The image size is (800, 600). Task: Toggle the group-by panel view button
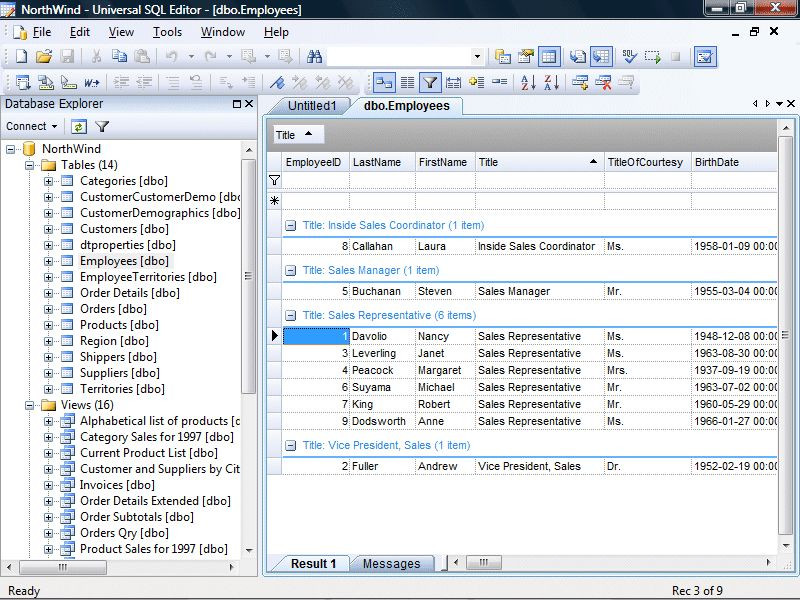(x=384, y=82)
